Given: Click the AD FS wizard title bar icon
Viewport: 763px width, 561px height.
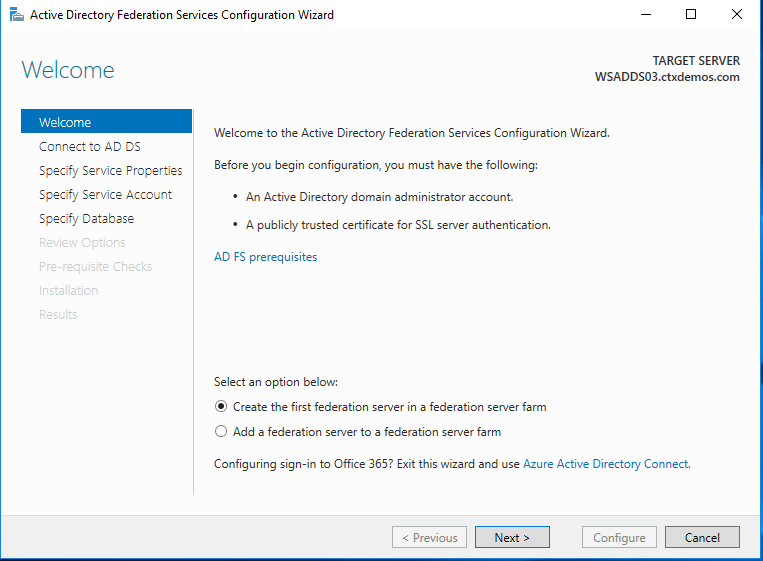Looking at the screenshot, I should 15,15.
